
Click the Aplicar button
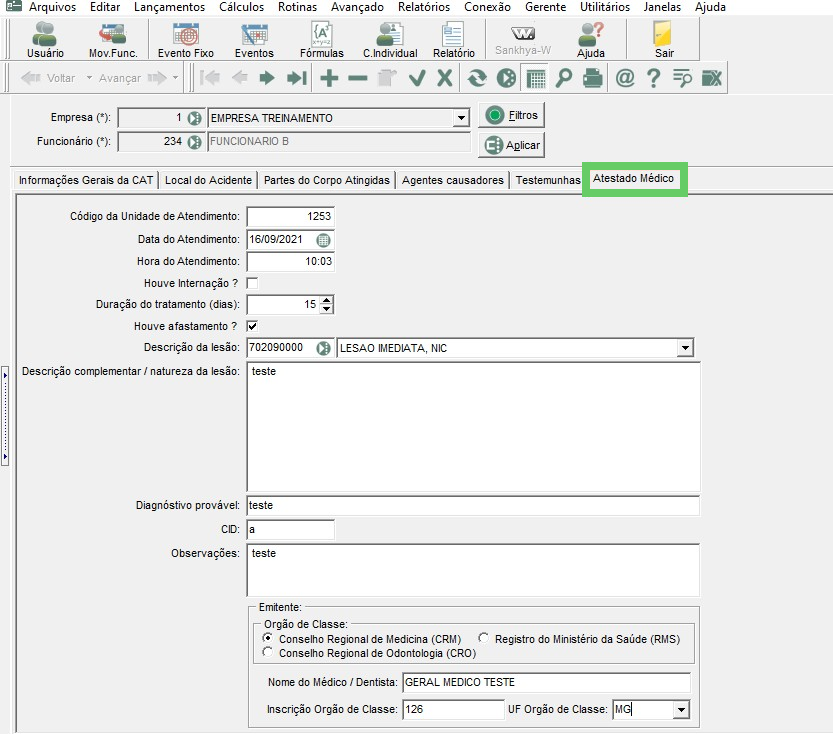coord(512,145)
